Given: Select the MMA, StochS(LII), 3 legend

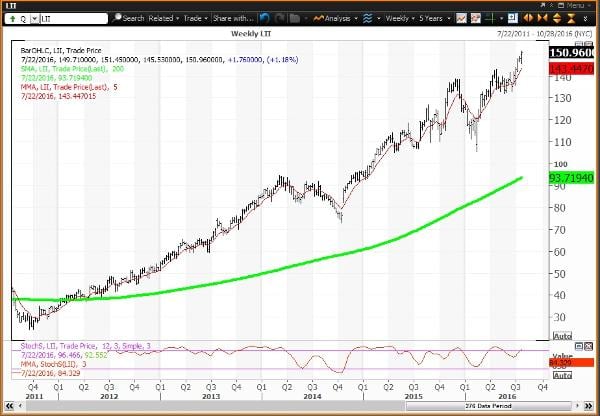Looking at the screenshot, I should [53, 364].
